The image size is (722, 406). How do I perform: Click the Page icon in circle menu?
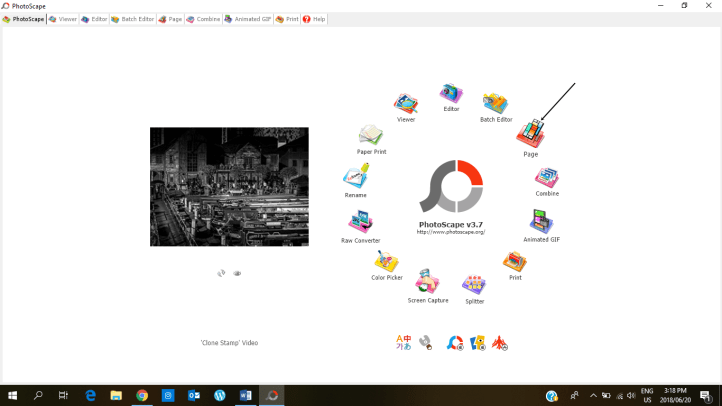point(530,134)
